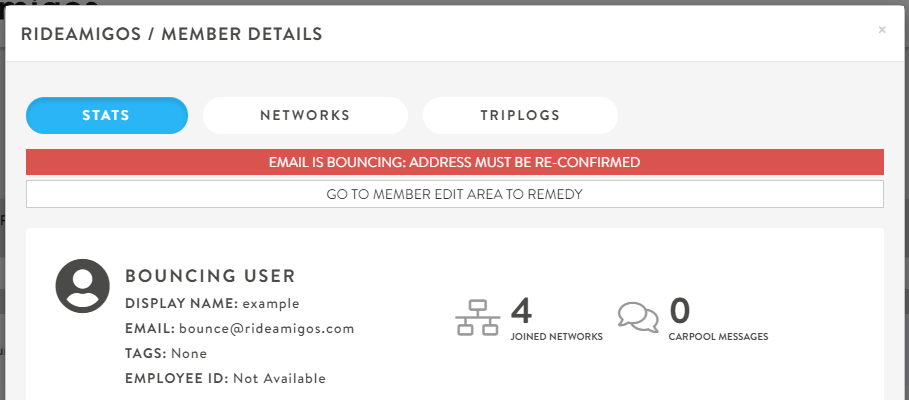
Task: Click the joined networks count 4
Action: tap(522, 311)
